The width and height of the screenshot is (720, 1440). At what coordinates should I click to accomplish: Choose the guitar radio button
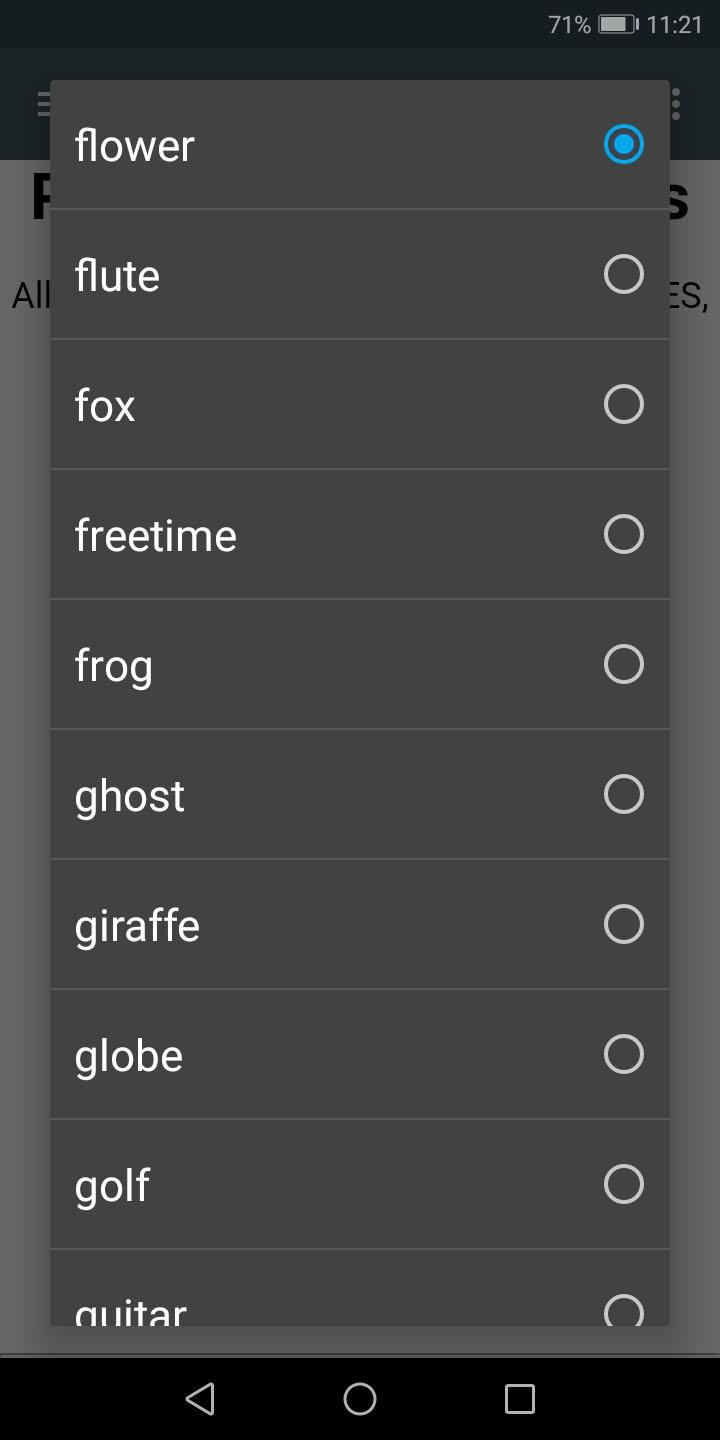(x=623, y=1309)
